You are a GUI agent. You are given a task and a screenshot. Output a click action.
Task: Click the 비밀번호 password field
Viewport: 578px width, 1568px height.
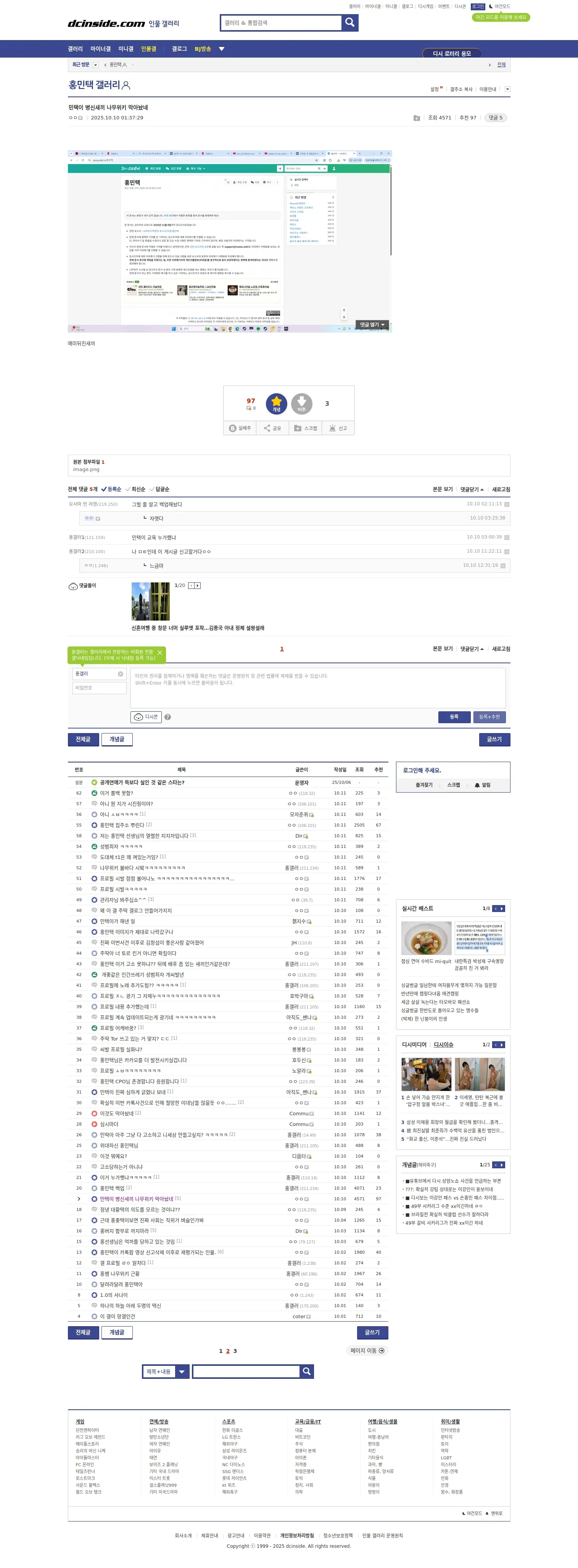[x=99, y=688]
